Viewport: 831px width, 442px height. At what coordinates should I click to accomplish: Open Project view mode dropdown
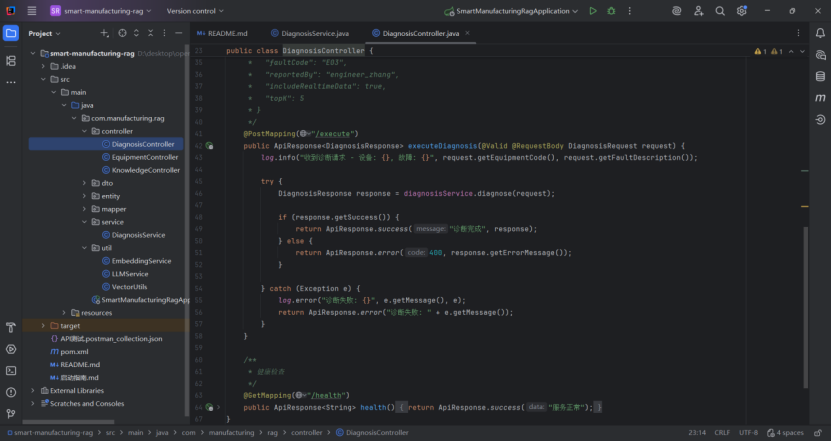45,33
